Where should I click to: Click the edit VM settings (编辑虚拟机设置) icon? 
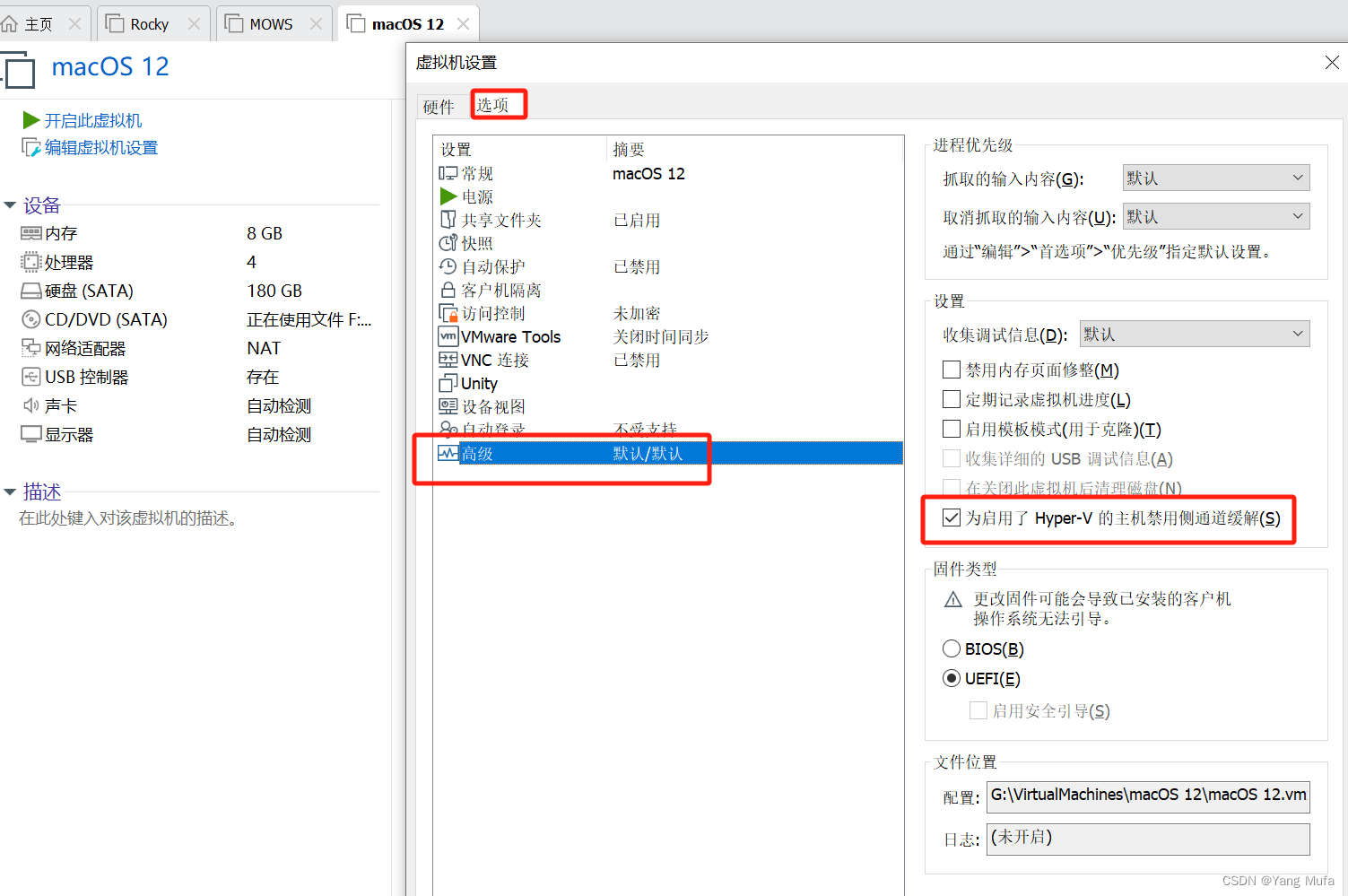pyautogui.click(x=31, y=147)
